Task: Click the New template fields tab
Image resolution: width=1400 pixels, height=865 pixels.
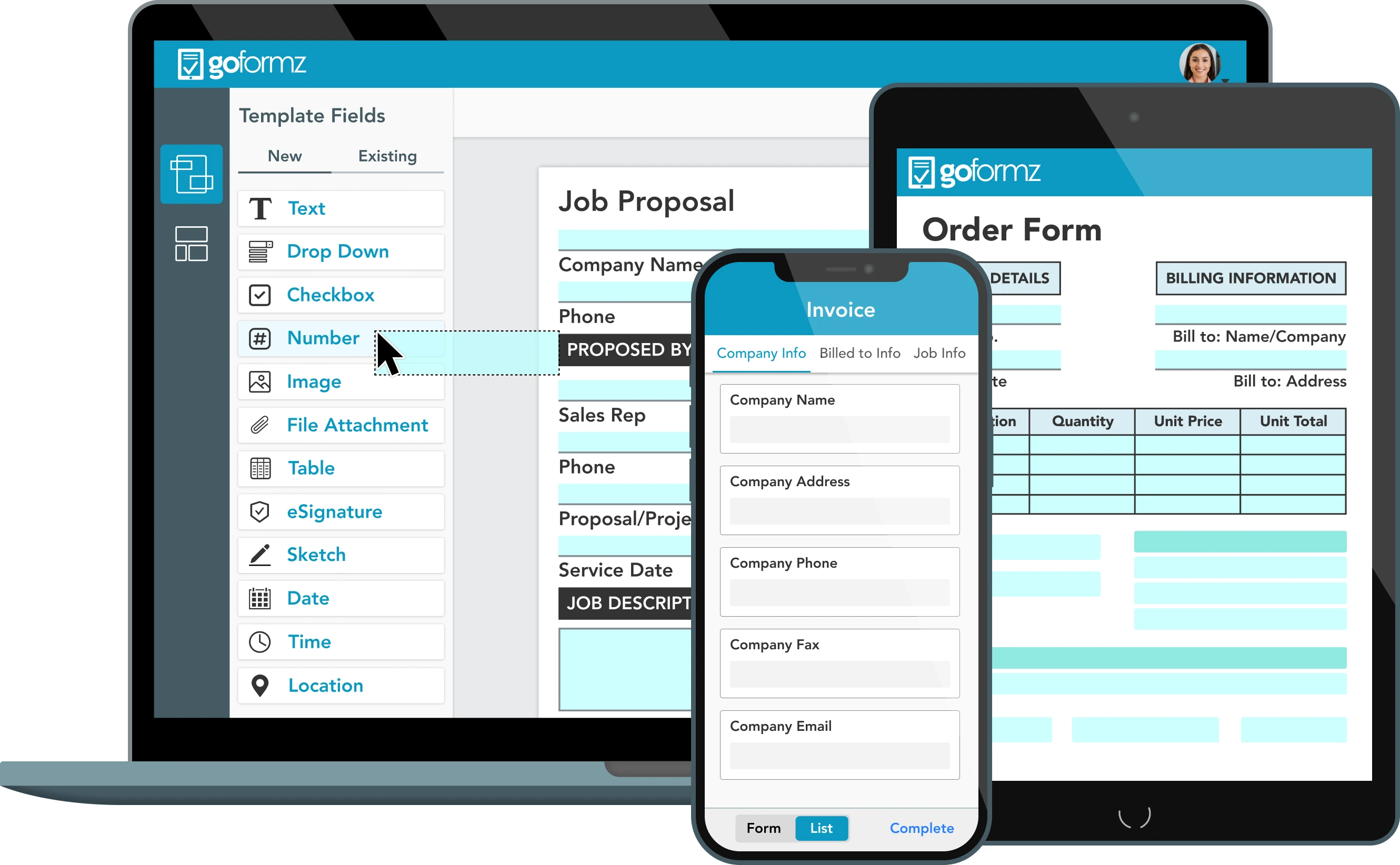Action: [283, 155]
